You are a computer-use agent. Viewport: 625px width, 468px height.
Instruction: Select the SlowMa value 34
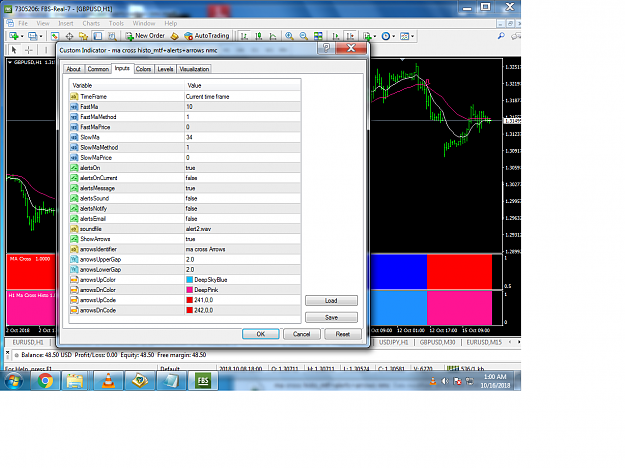pyautogui.click(x=242, y=137)
